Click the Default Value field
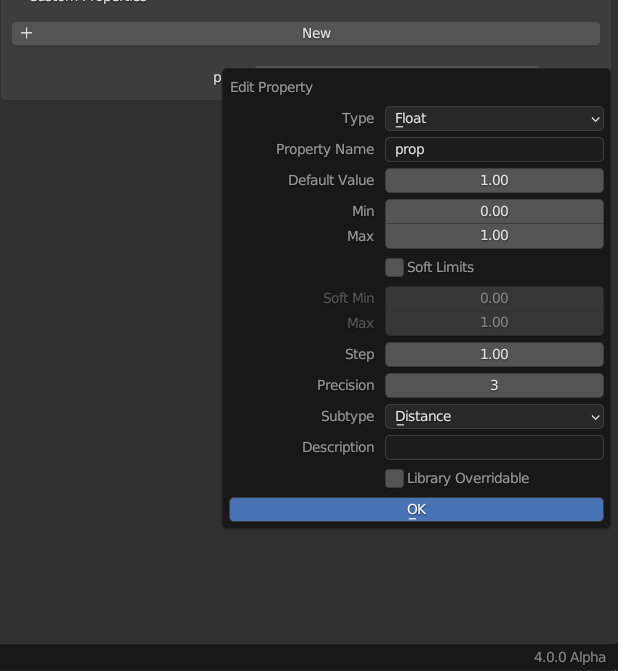Screen dimensions: 623x671 point(494,180)
